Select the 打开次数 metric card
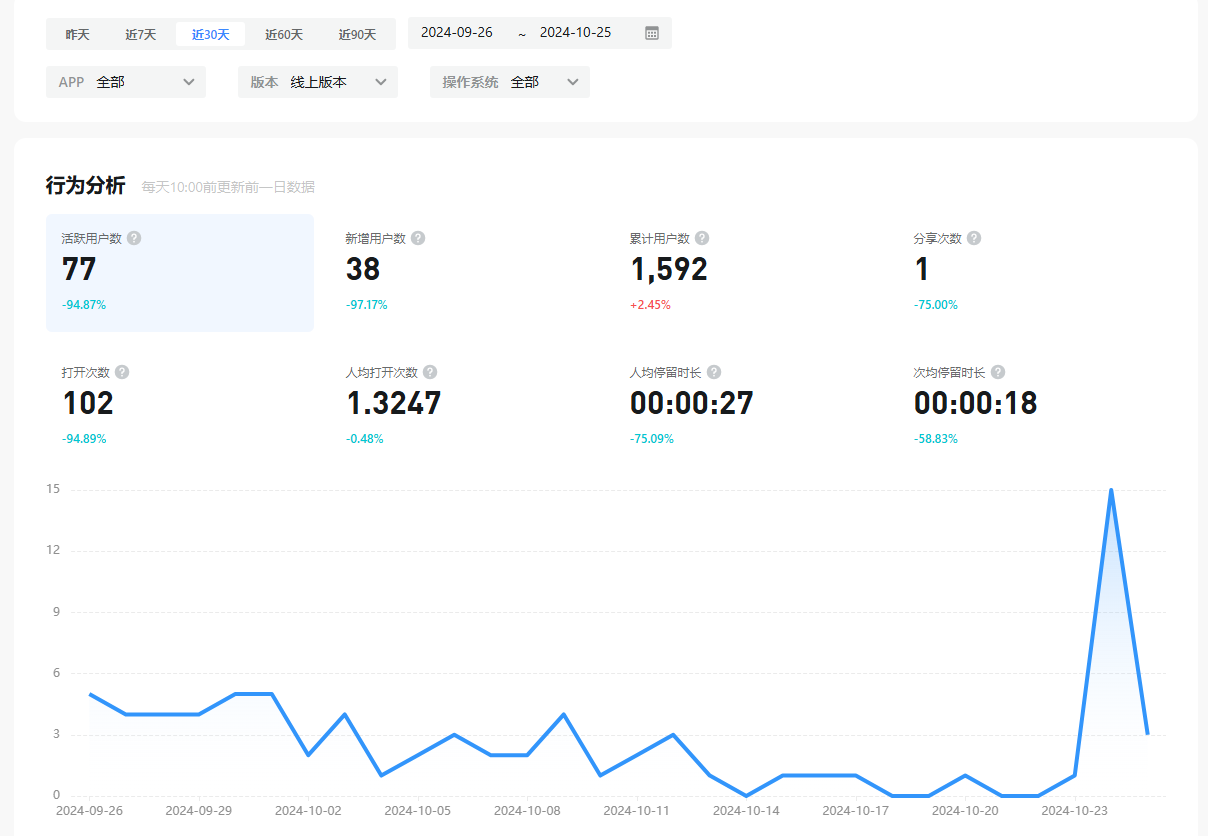 (x=180, y=405)
